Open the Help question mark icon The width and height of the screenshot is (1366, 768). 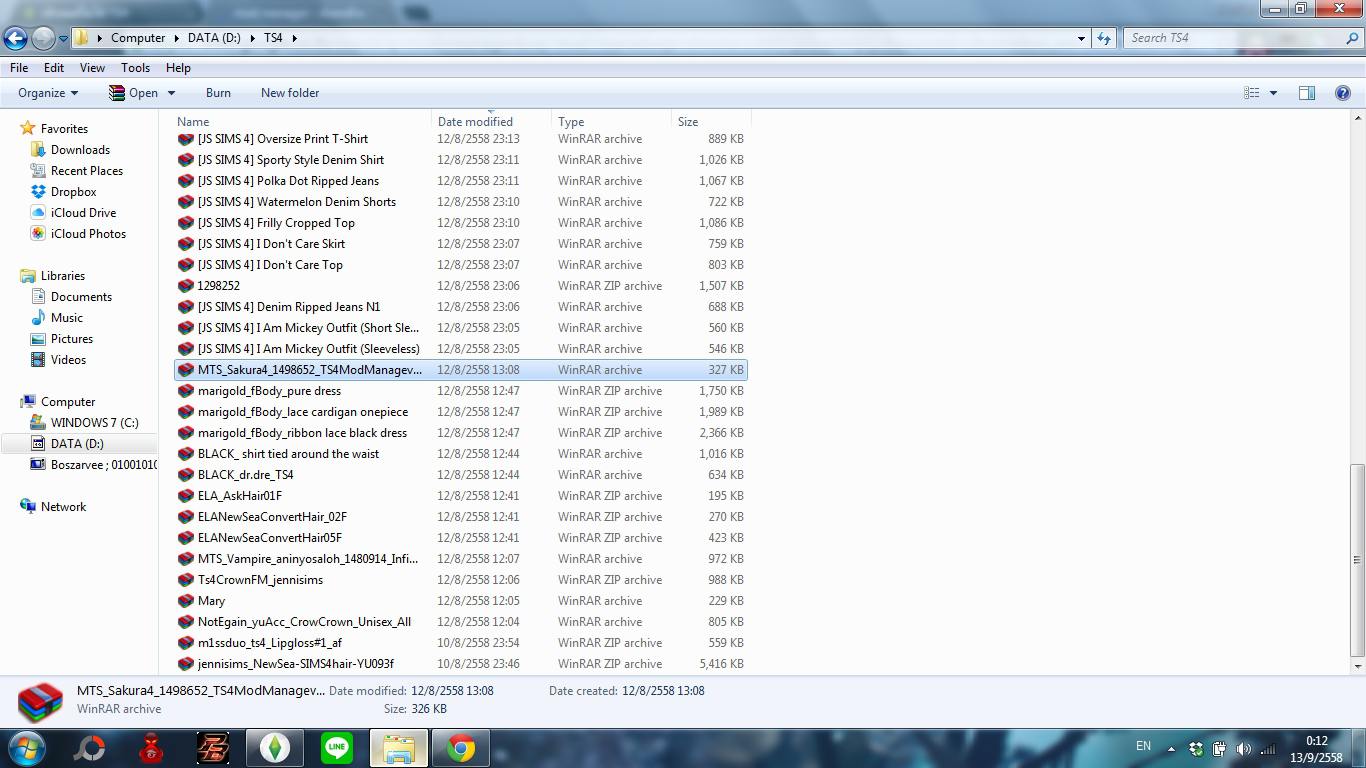tap(1343, 93)
